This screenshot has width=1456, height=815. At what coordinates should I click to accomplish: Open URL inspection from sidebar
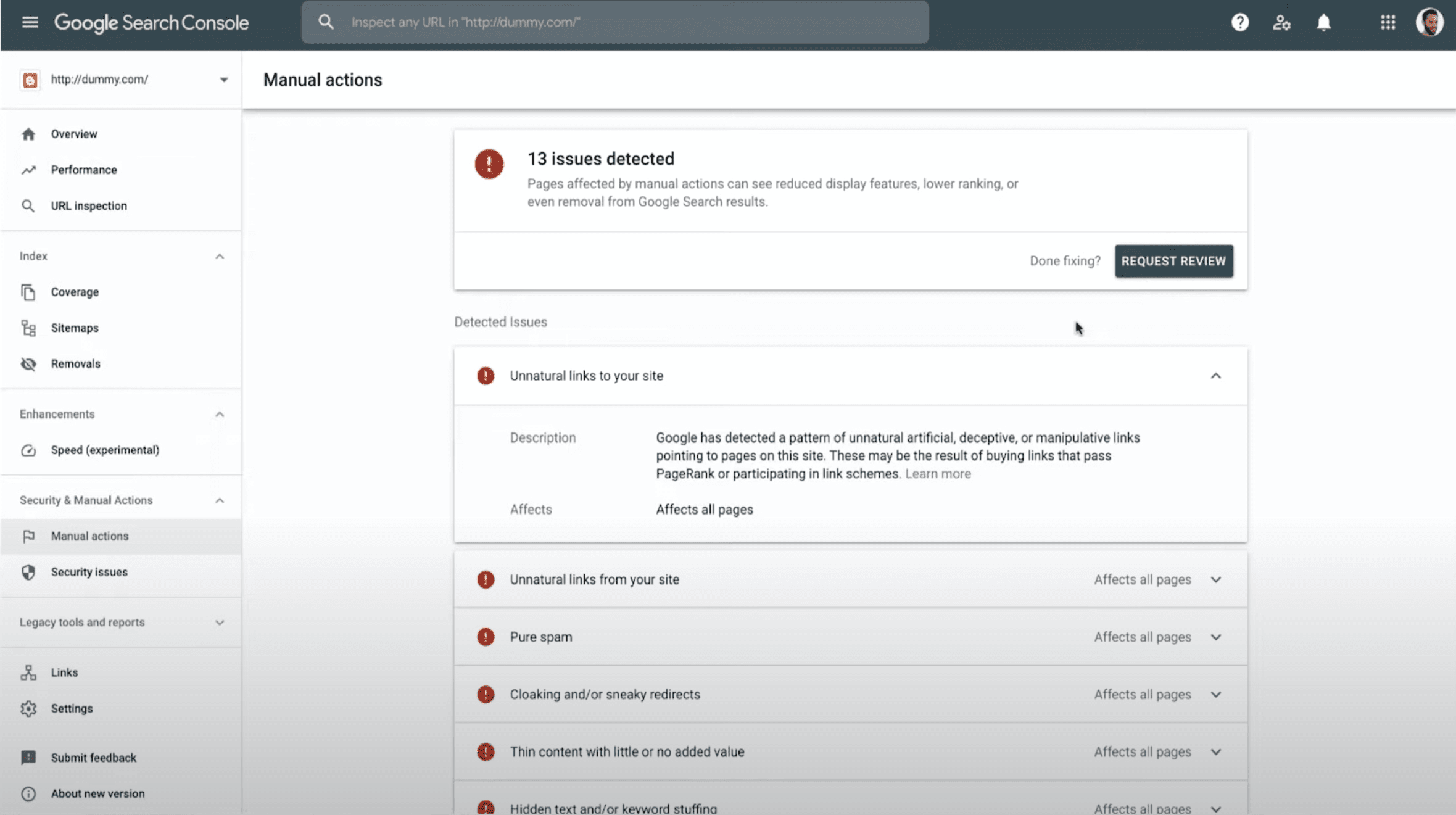120,205
